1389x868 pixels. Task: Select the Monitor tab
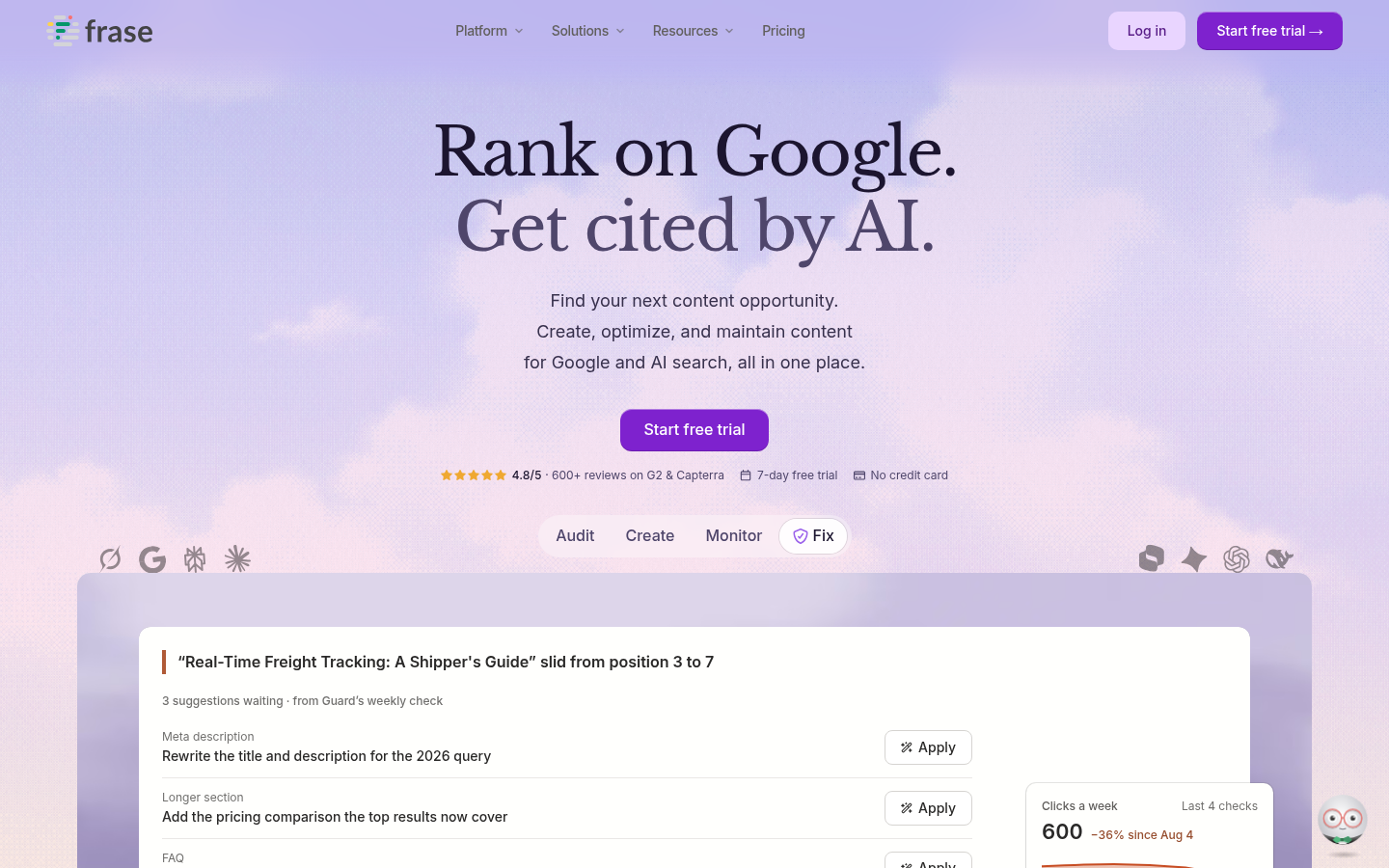coord(734,536)
